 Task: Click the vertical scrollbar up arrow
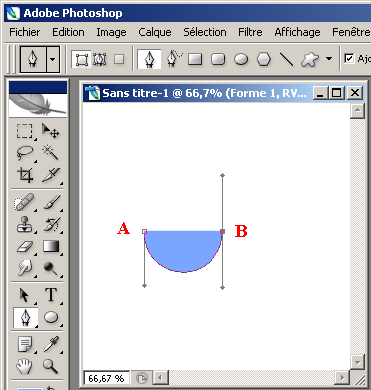coord(357,111)
